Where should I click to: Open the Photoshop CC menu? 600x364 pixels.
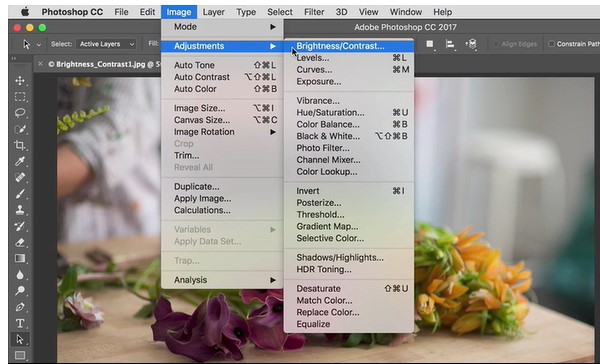(x=72, y=12)
